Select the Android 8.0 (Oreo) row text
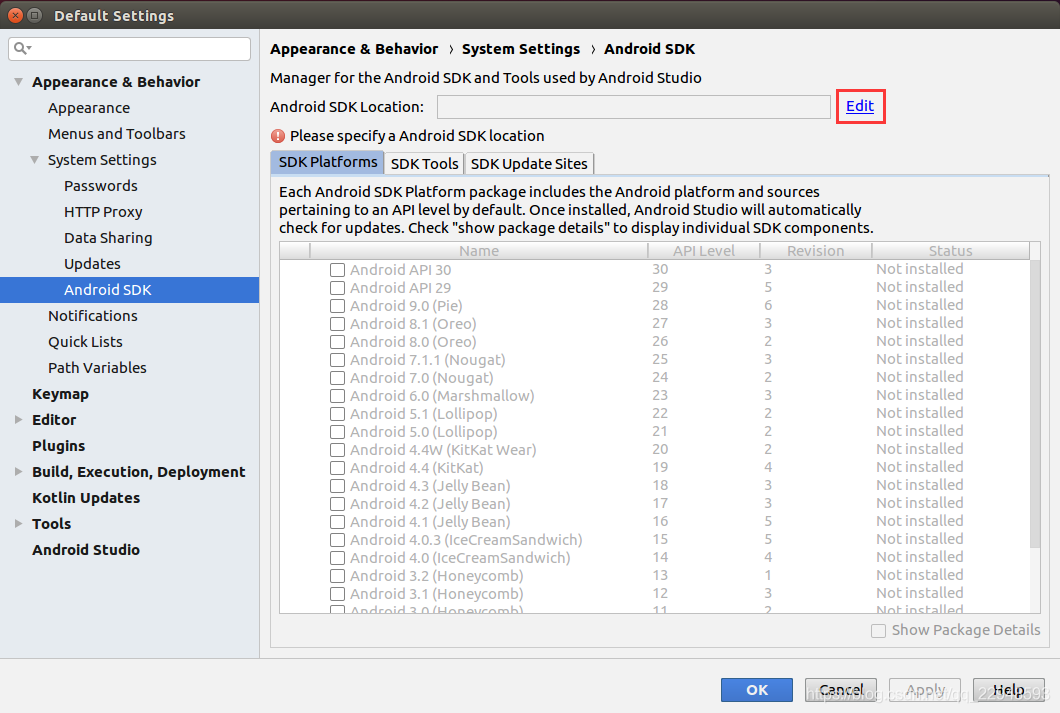 (412, 342)
